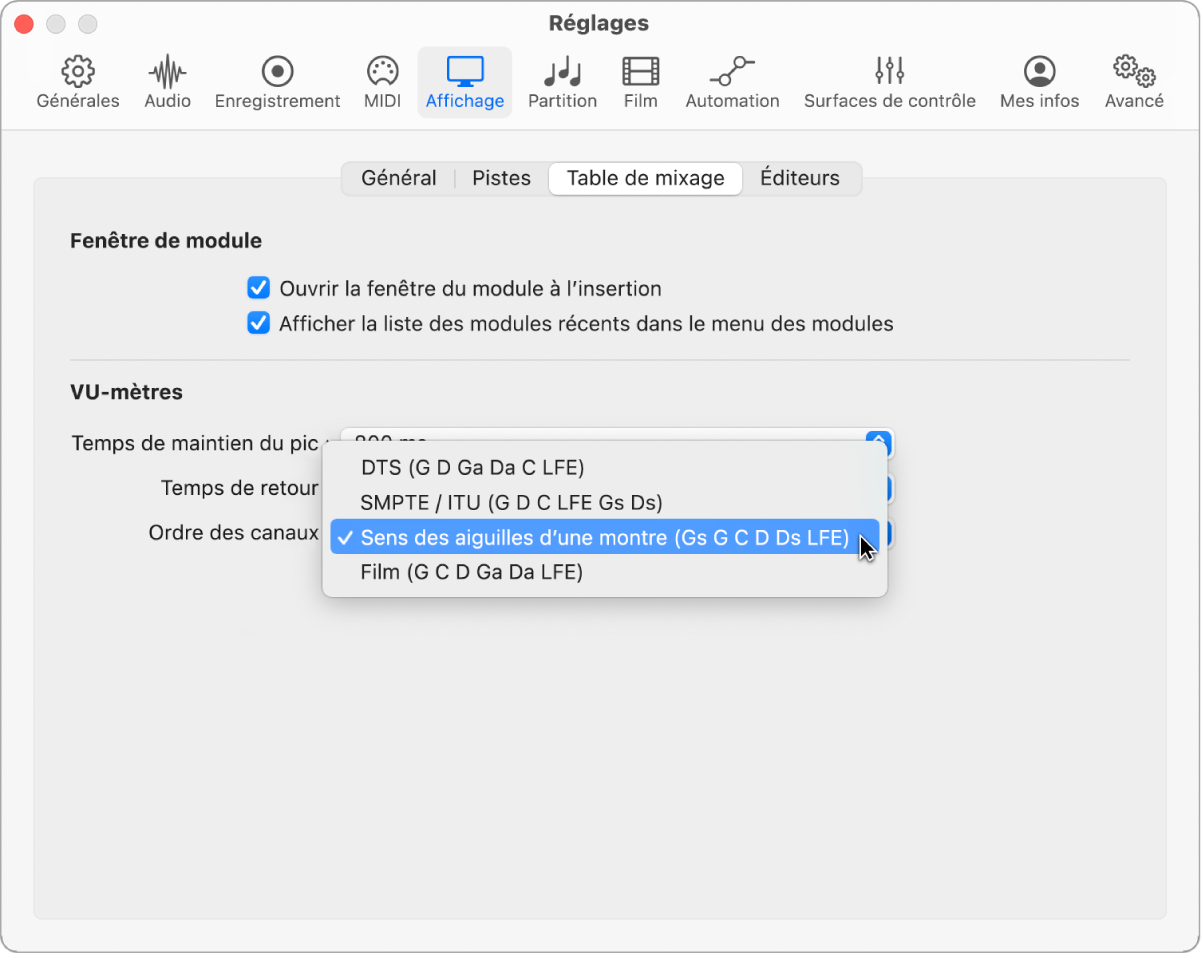Open the Avancé settings pane

pos(1134,82)
